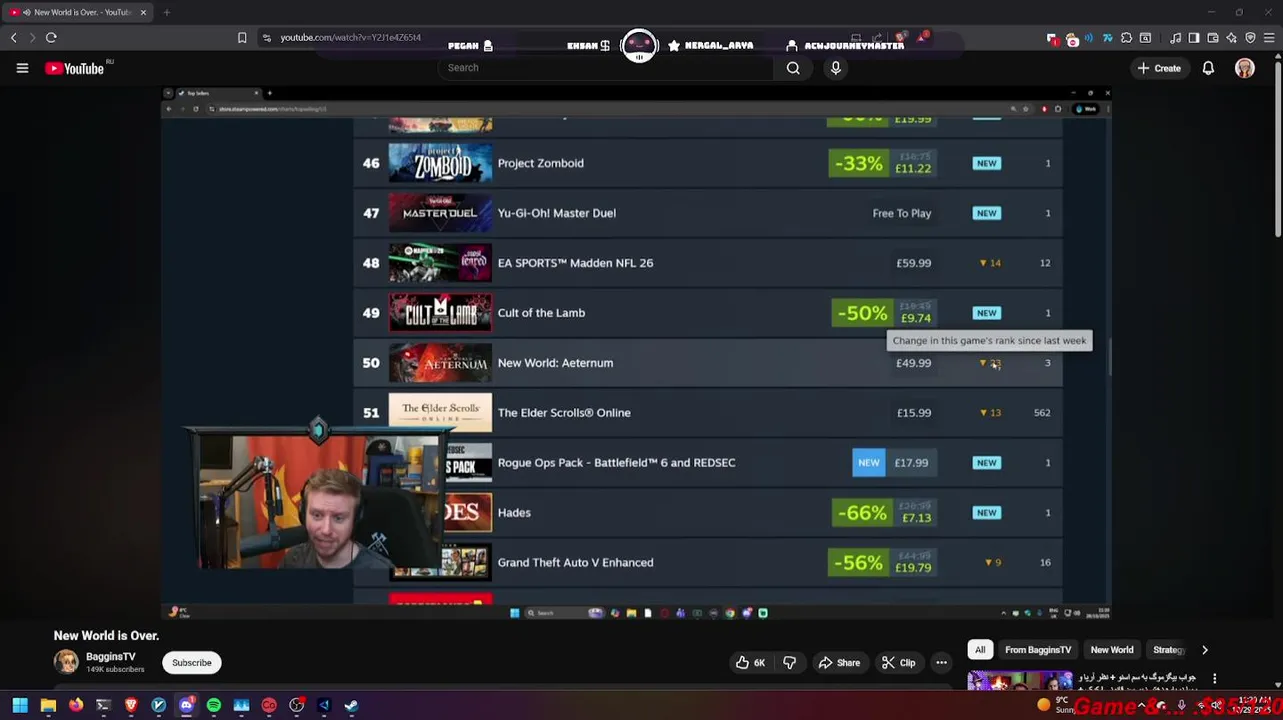This screenshot has width=1283, height=720.
Task: Click 'Hades' title in the video
Action: [x=514, y=513]
